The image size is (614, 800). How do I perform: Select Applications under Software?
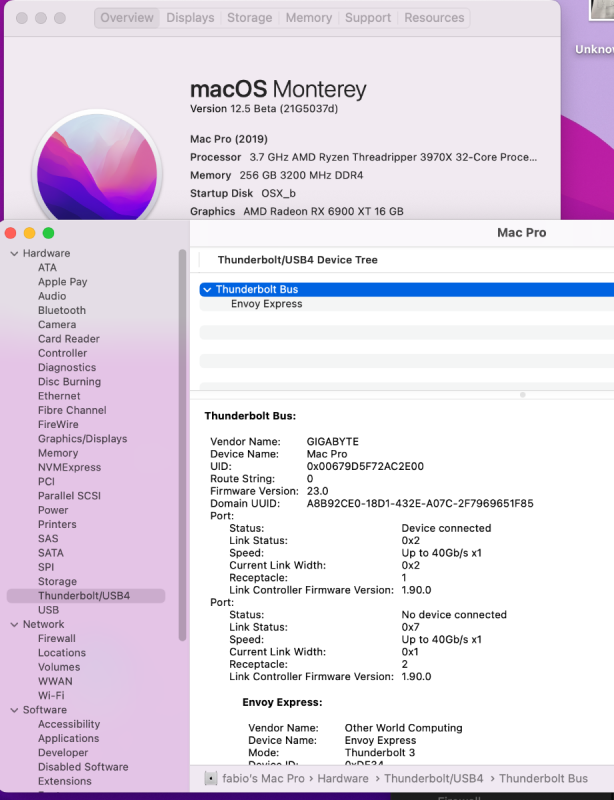point(68,739)
